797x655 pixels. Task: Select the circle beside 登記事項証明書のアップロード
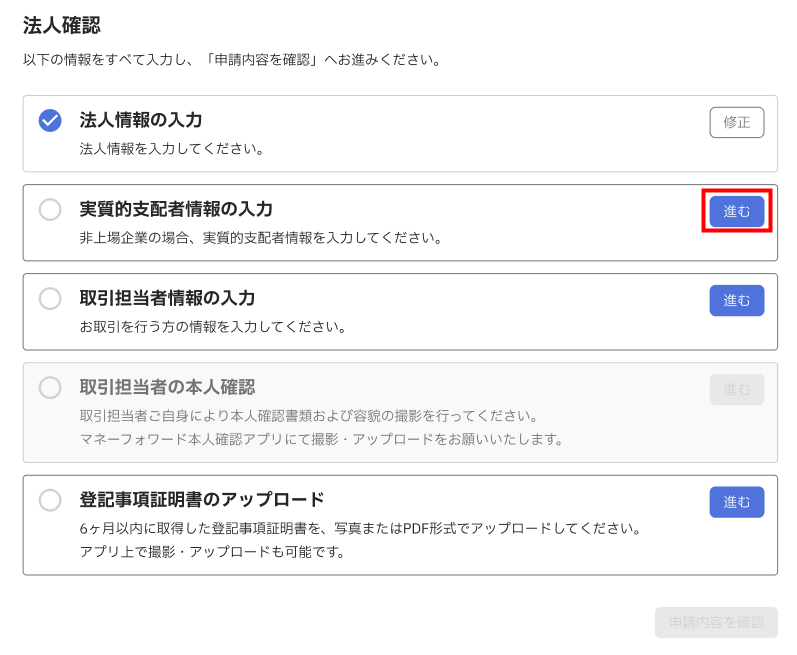[x=50, y=500]
